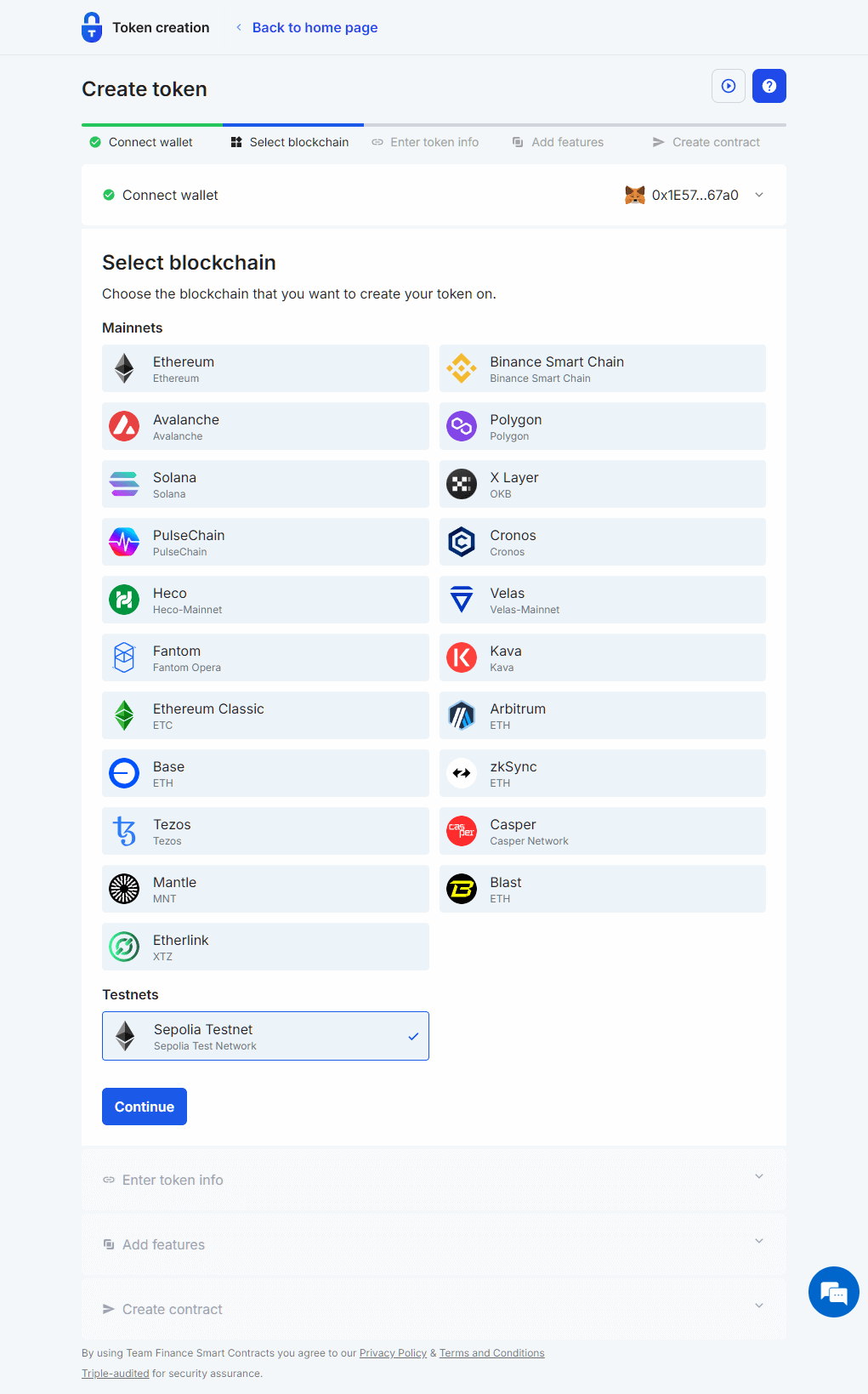Click the help question mark icon
Viewport: 868px width, 1394px height.
pyautogui.click(x=769, y=86)
